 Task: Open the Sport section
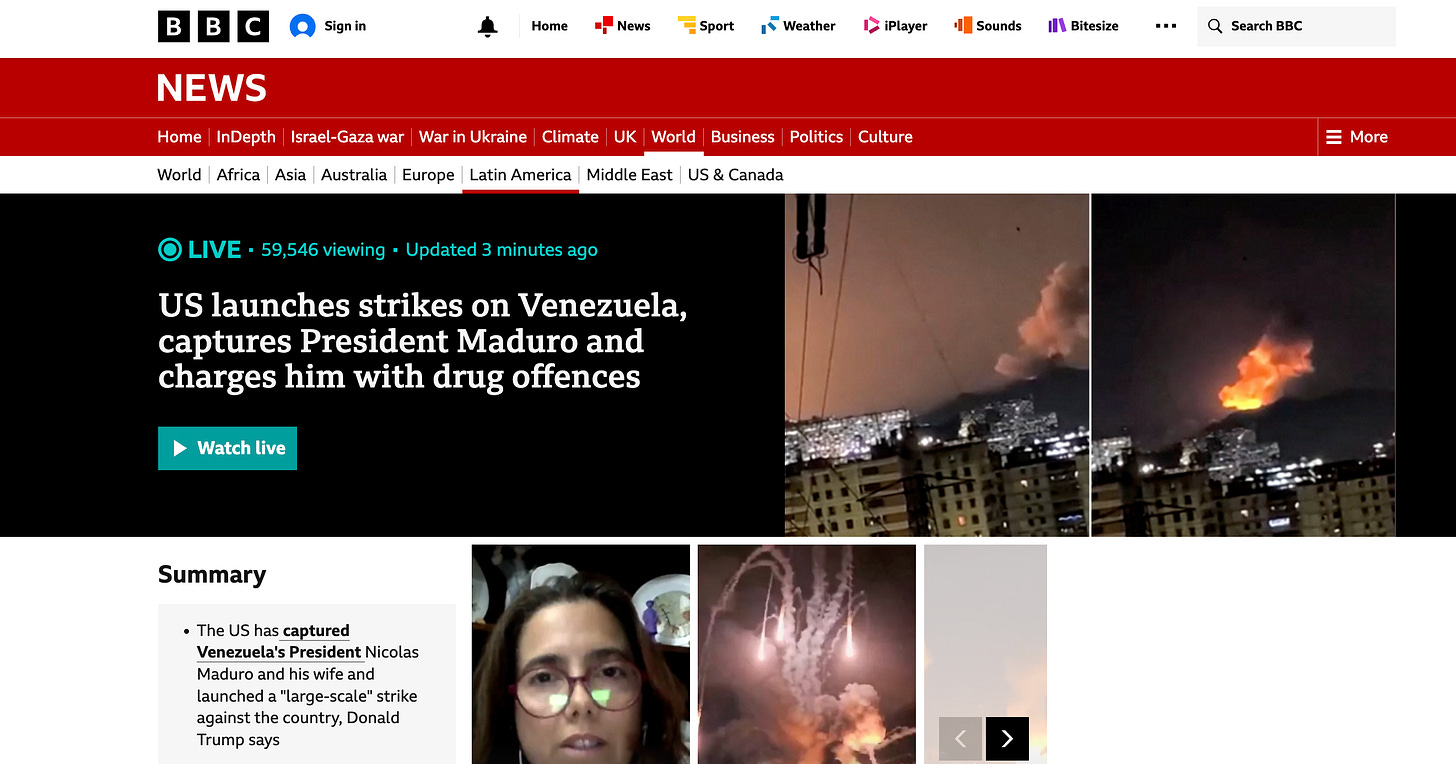point(706,26)
